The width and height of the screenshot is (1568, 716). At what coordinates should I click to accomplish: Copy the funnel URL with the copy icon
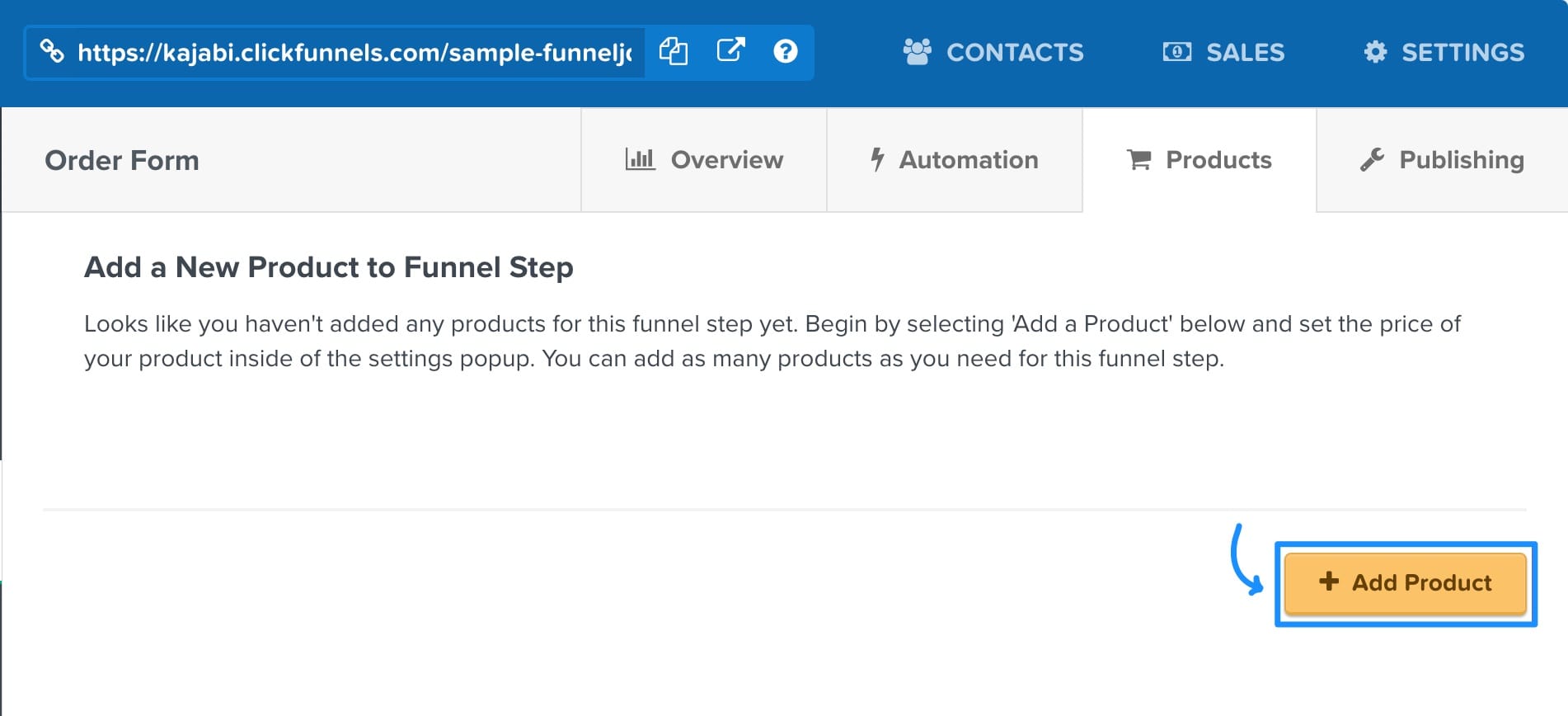click(x=674, y=52)
